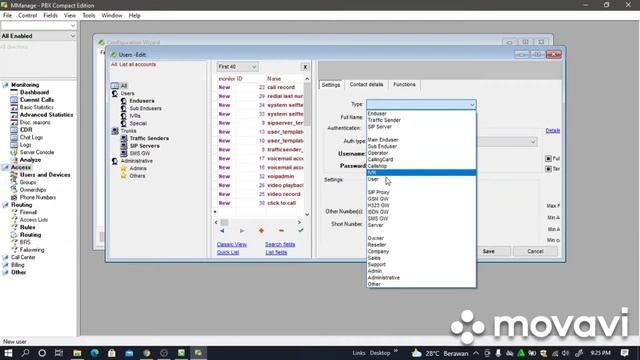Screen dimensions: 640x360
Task: Confirm changes with the checkmark icon
Action: tap(301, 231)
